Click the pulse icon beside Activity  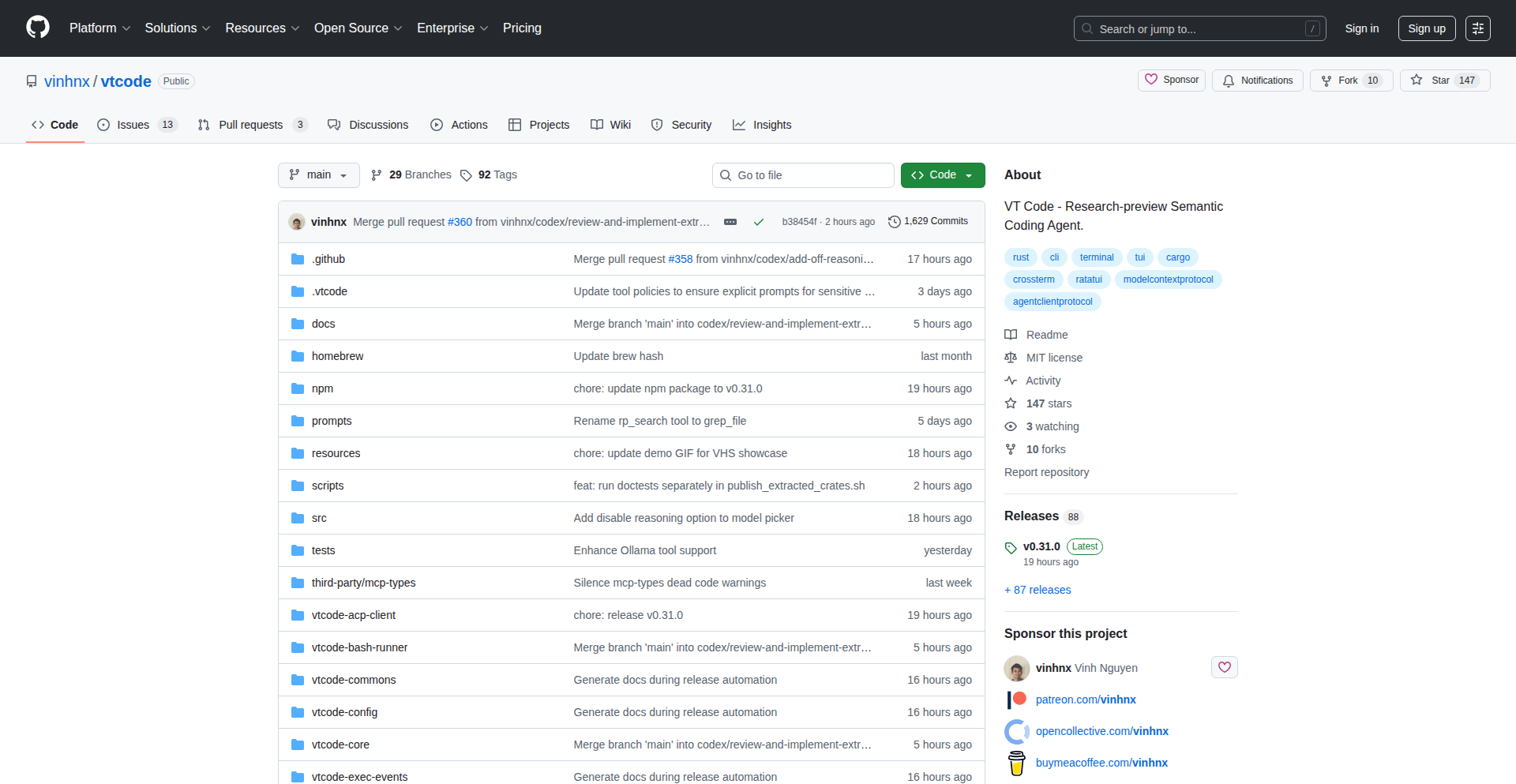coord(1011,381)
